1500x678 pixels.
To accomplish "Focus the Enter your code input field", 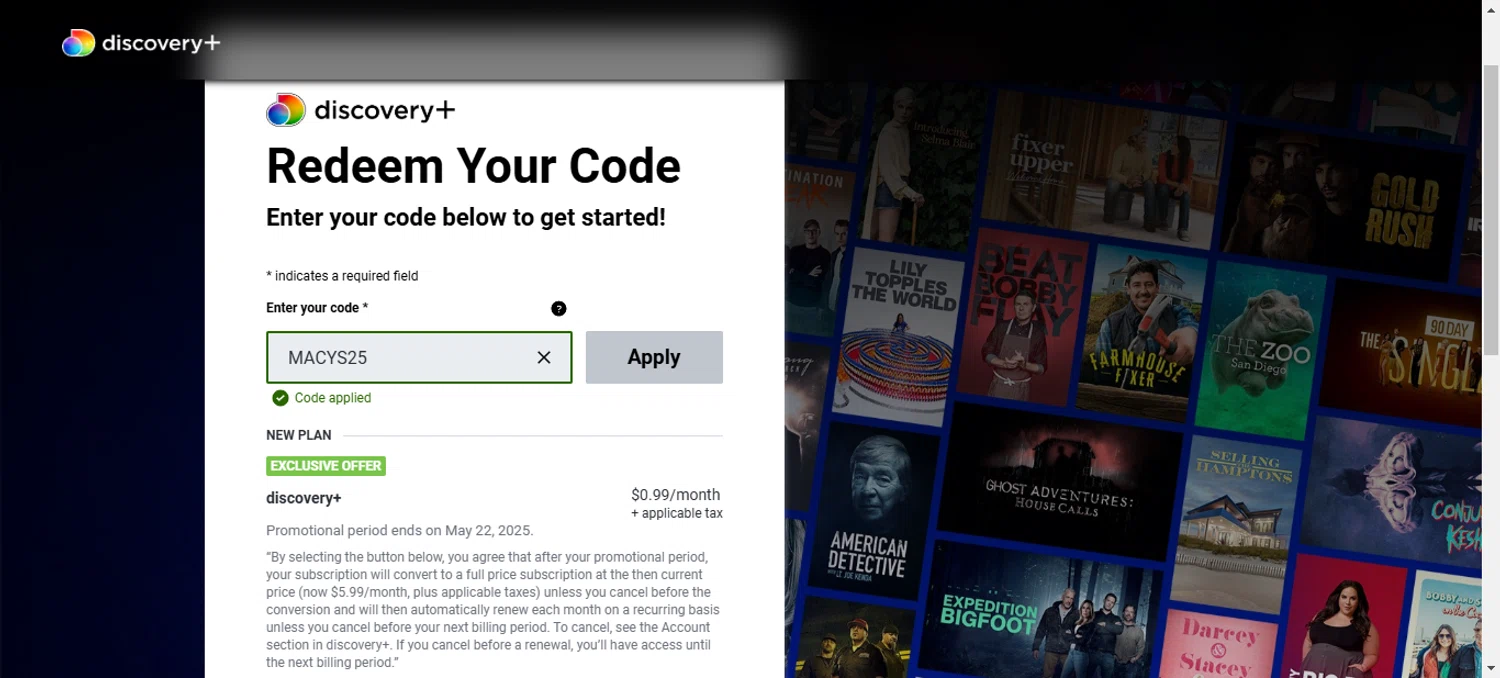I will pyautogui.click(x=419, y=357).
